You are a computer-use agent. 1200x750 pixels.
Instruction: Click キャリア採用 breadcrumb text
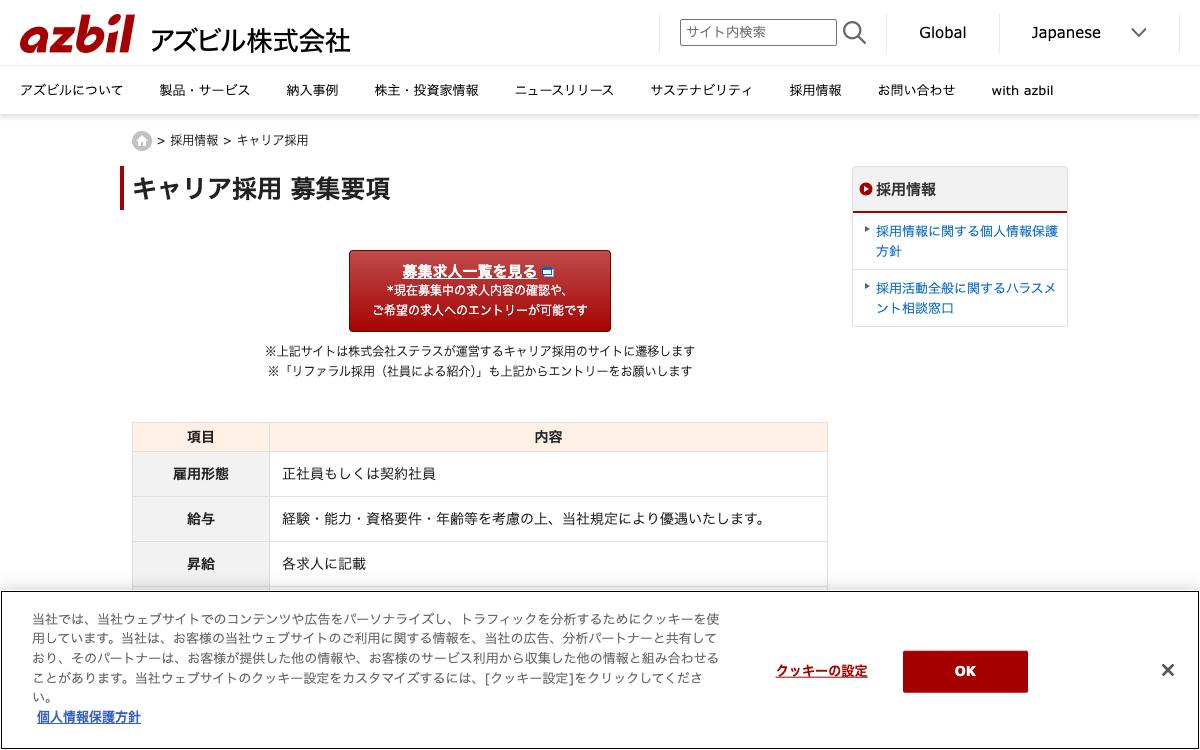click(x=272, y=141)
